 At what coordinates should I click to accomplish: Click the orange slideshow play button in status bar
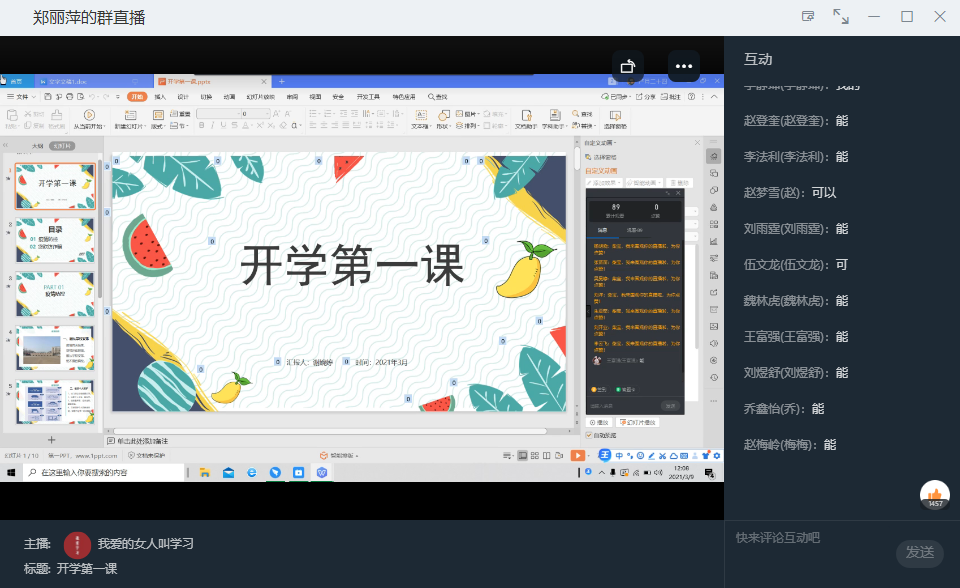point(577,455)
